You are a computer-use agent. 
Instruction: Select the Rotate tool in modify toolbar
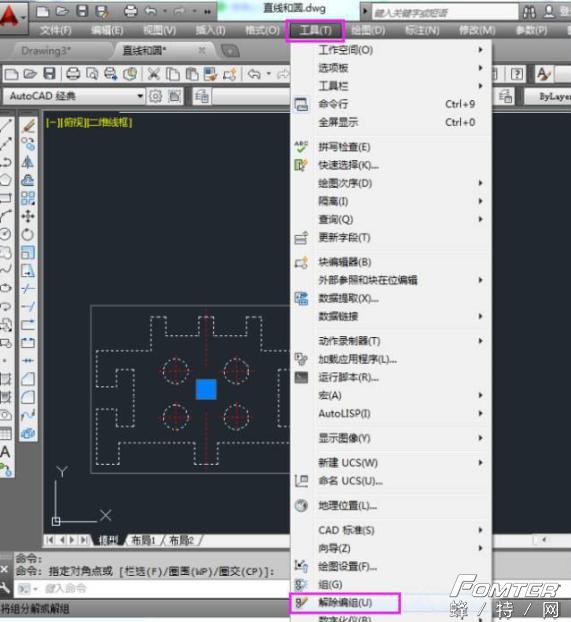[x=28, y=234]
